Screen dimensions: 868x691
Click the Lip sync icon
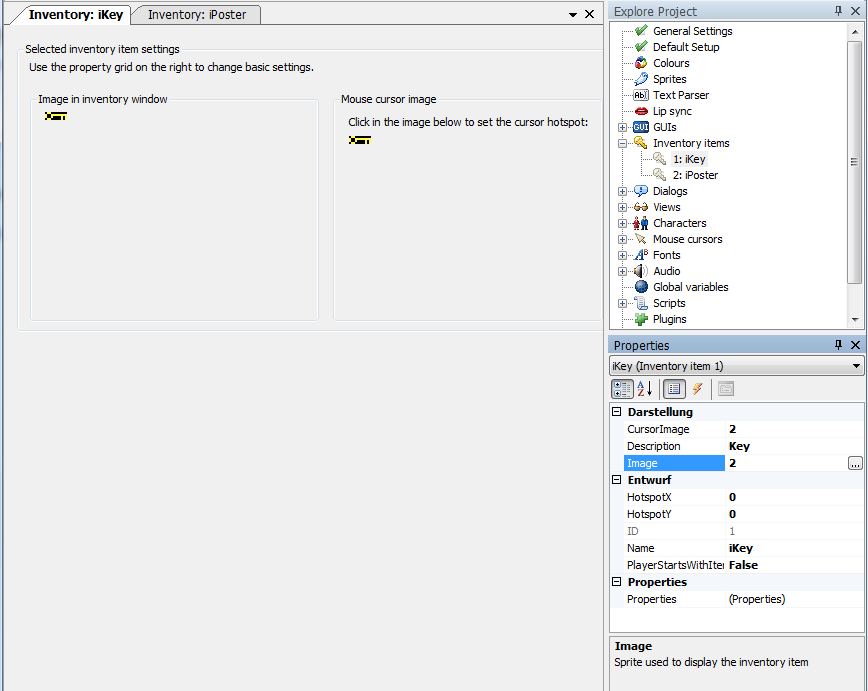[640, 111]
